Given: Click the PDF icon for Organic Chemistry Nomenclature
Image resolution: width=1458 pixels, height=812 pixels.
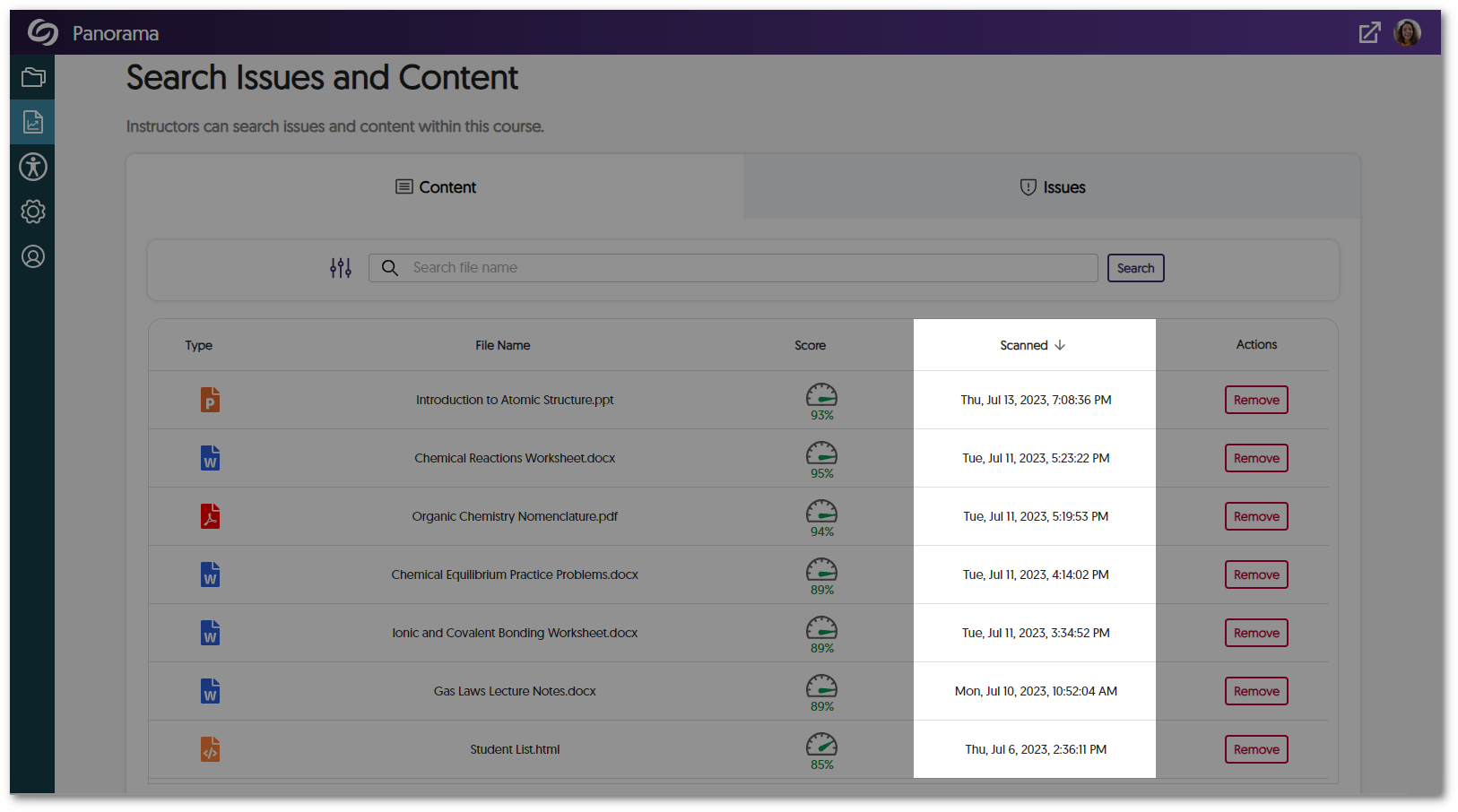Looking at the screenshot, I should (210, 516).
